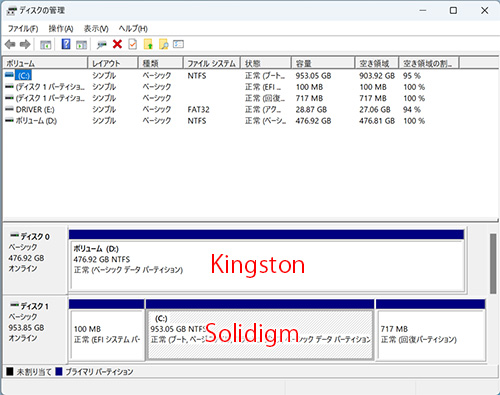
Task: Click the yellow folder with green arrow icon
Action: click(x=148, y=44)
